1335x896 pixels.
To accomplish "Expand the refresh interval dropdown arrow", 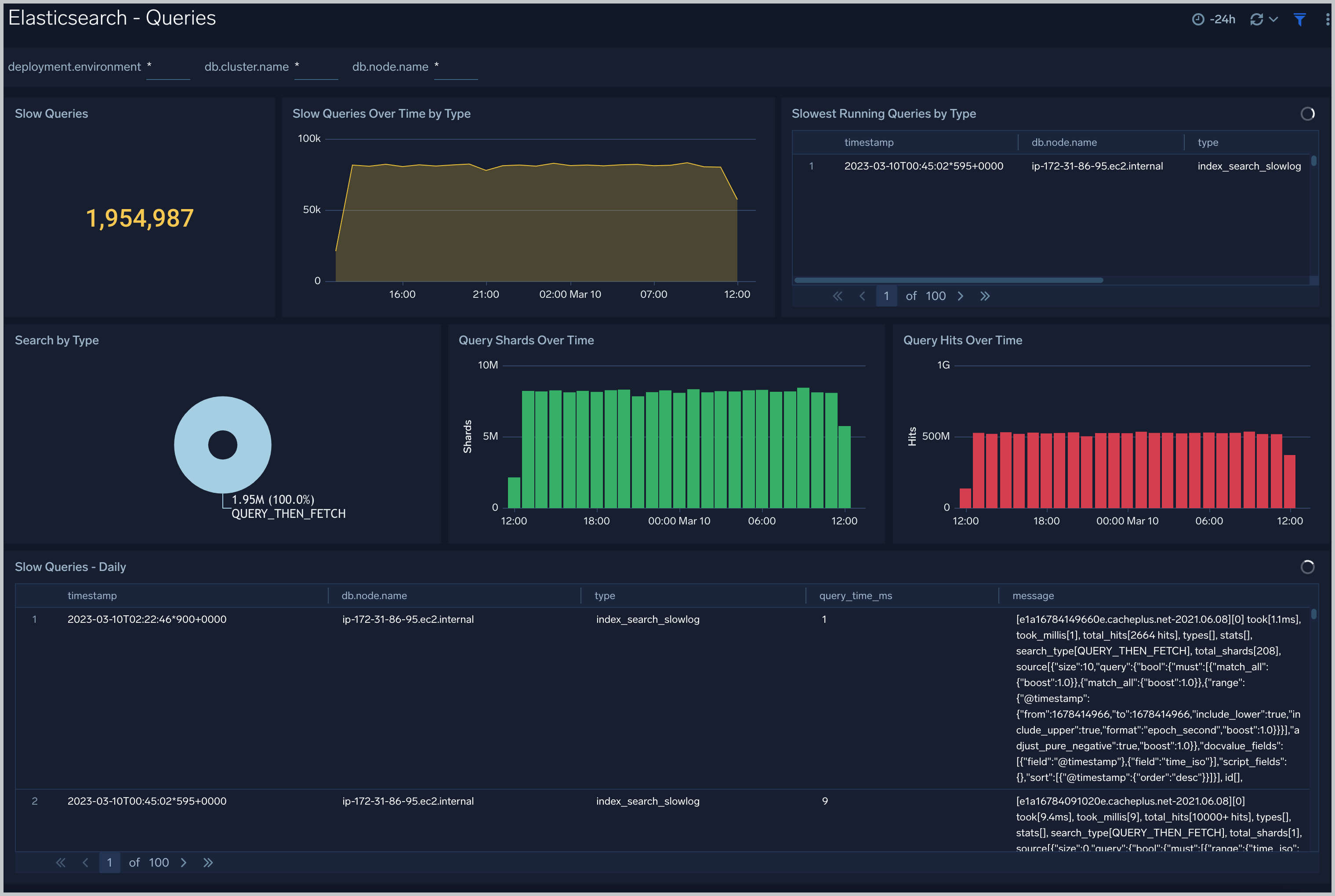I will click(x=1273, y=19).
